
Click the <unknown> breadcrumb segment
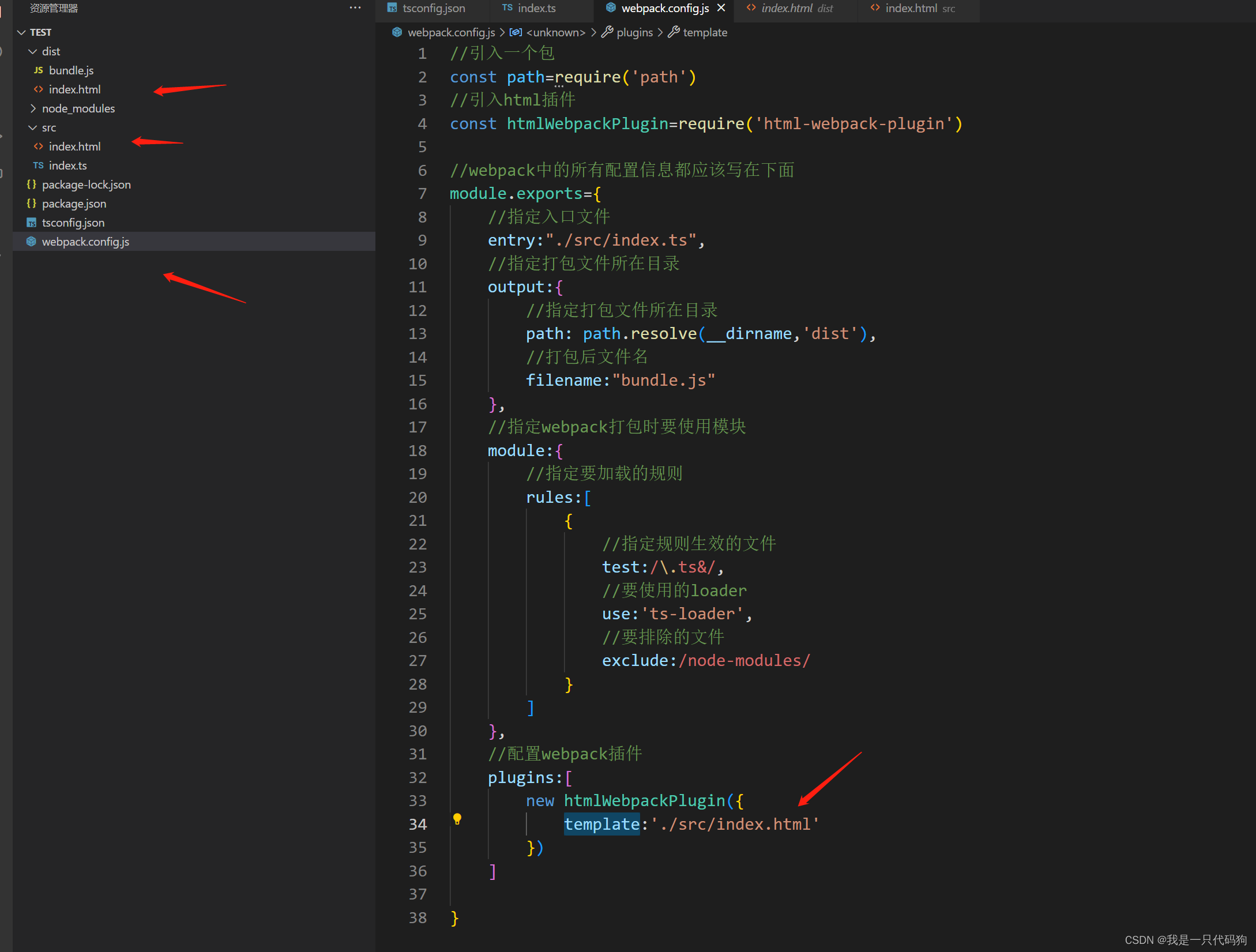point(555,32)
